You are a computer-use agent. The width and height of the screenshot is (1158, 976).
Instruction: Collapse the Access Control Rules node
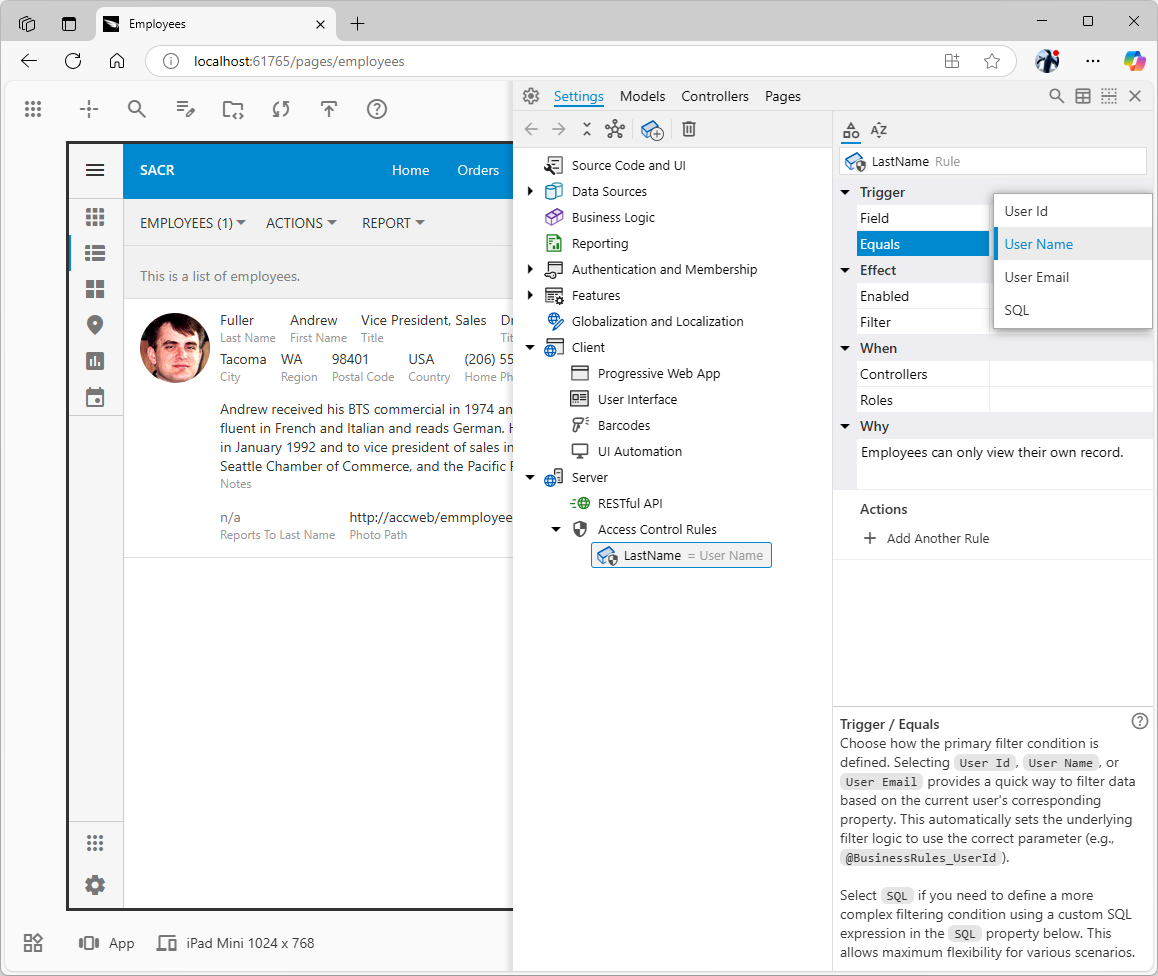(x=556, y=530)
